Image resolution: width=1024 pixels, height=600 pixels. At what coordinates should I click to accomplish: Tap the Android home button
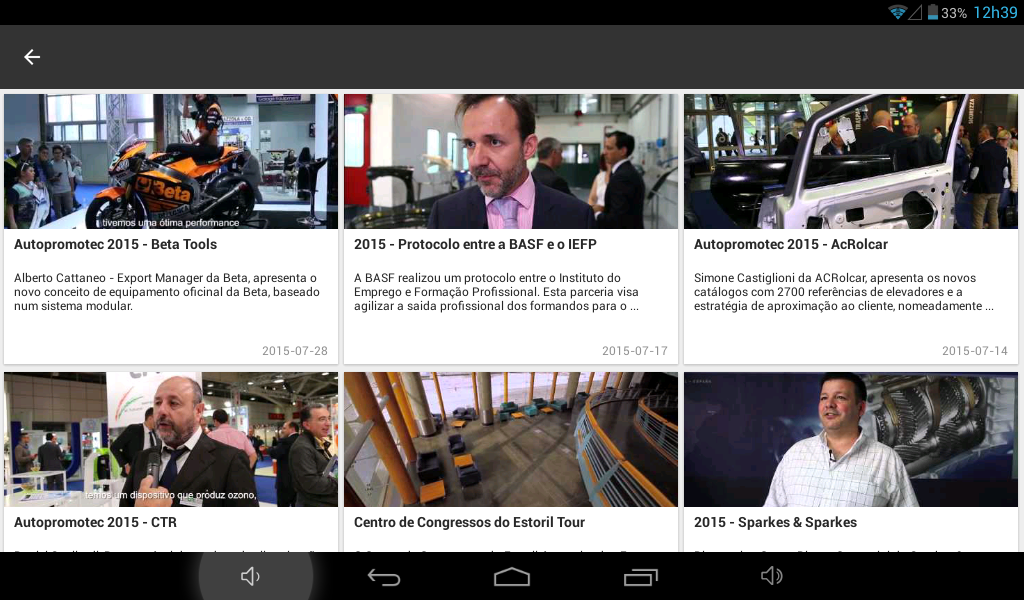(x=512, y=576)
